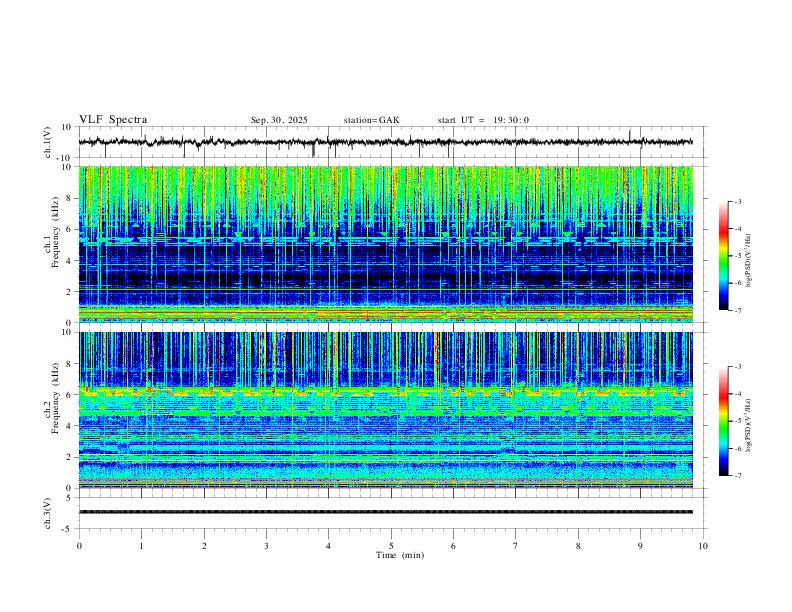
Task: Select the "Time (min)" axis label
Action: tap(400, 555)
